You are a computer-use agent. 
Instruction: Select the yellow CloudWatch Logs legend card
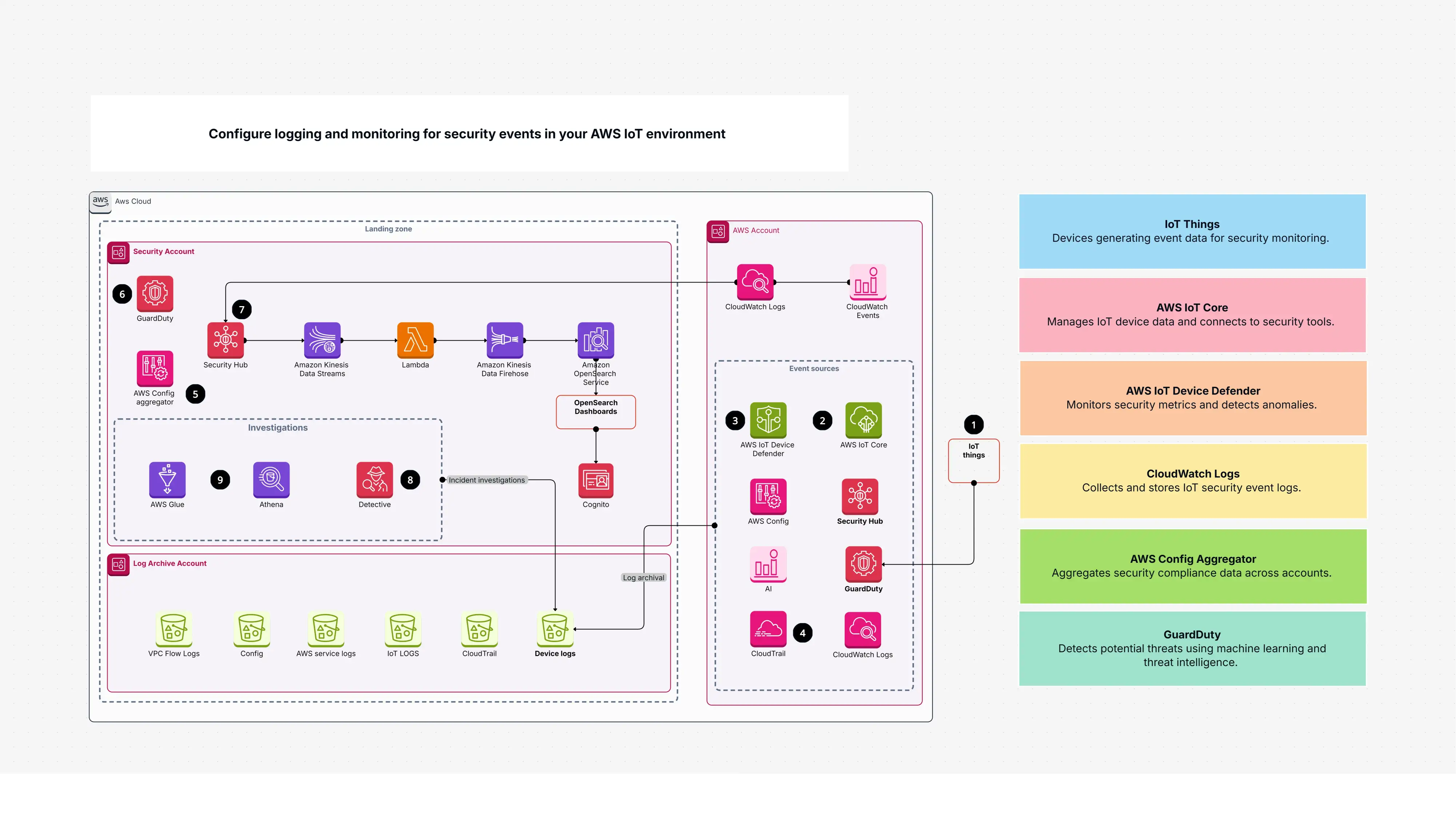[x=1192, y=481]
